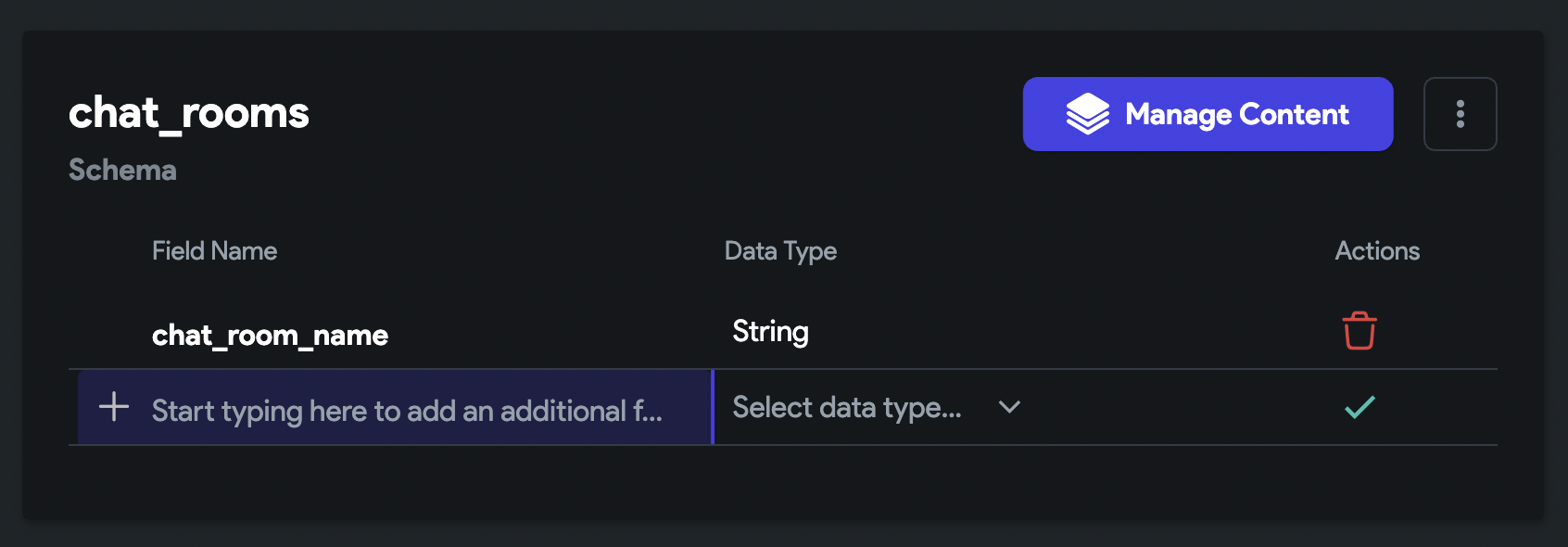
Task: Click the stacked layers icon in Manage Content
Action: (1087, 114)
